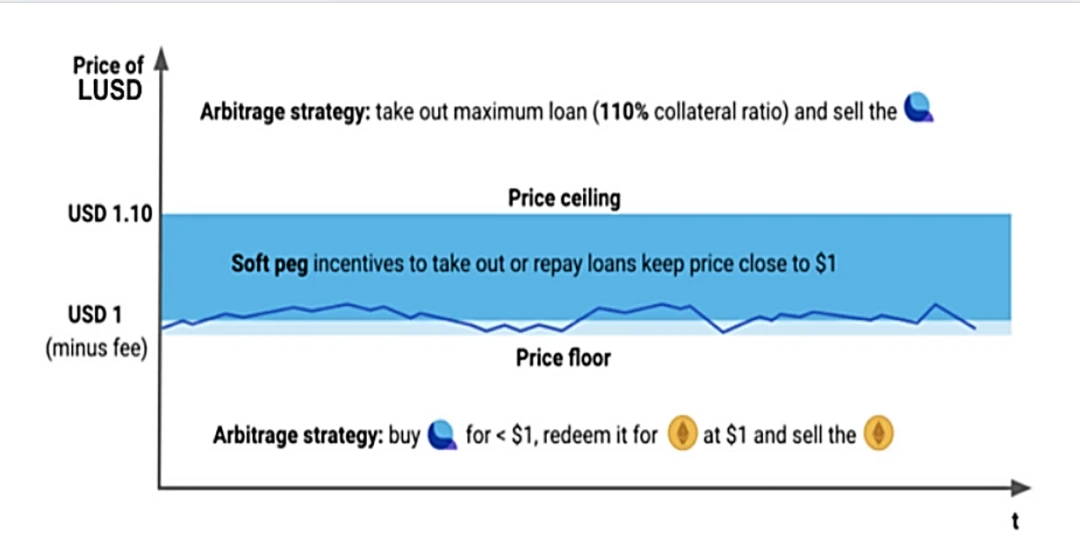Viewport: 1080px width, 551px height.
Task: Click the ETH coin ending the bottom line
Action: (879, 436)
